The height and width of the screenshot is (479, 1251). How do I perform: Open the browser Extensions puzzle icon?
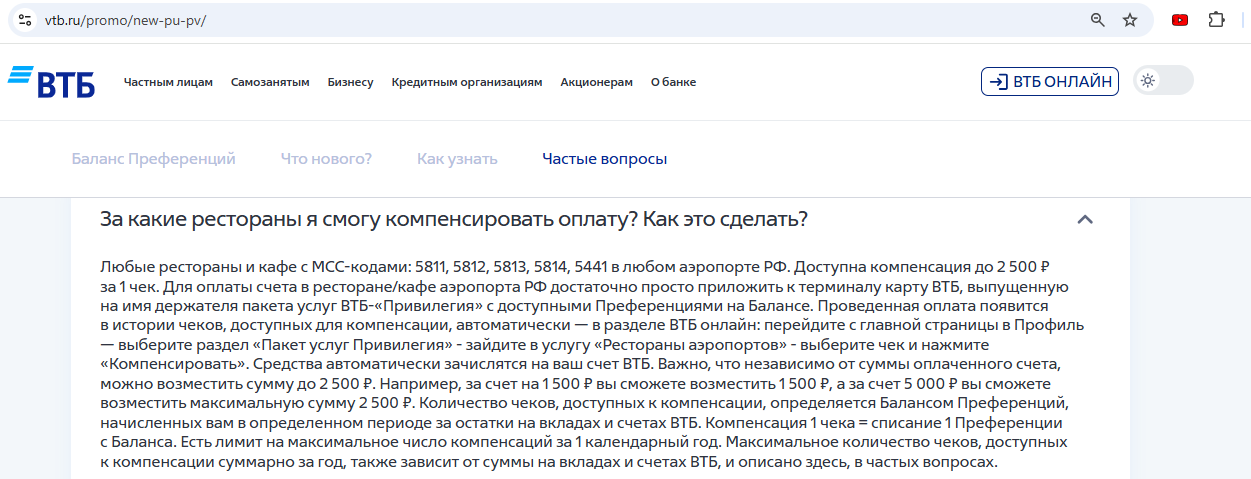[1216, 20]
